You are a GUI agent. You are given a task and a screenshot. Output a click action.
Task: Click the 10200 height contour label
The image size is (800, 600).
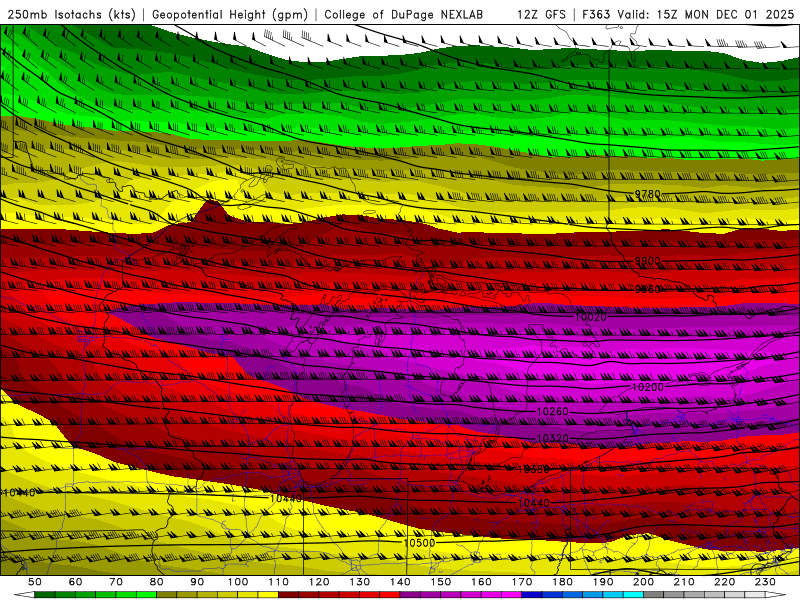click(x=648, y=387)
